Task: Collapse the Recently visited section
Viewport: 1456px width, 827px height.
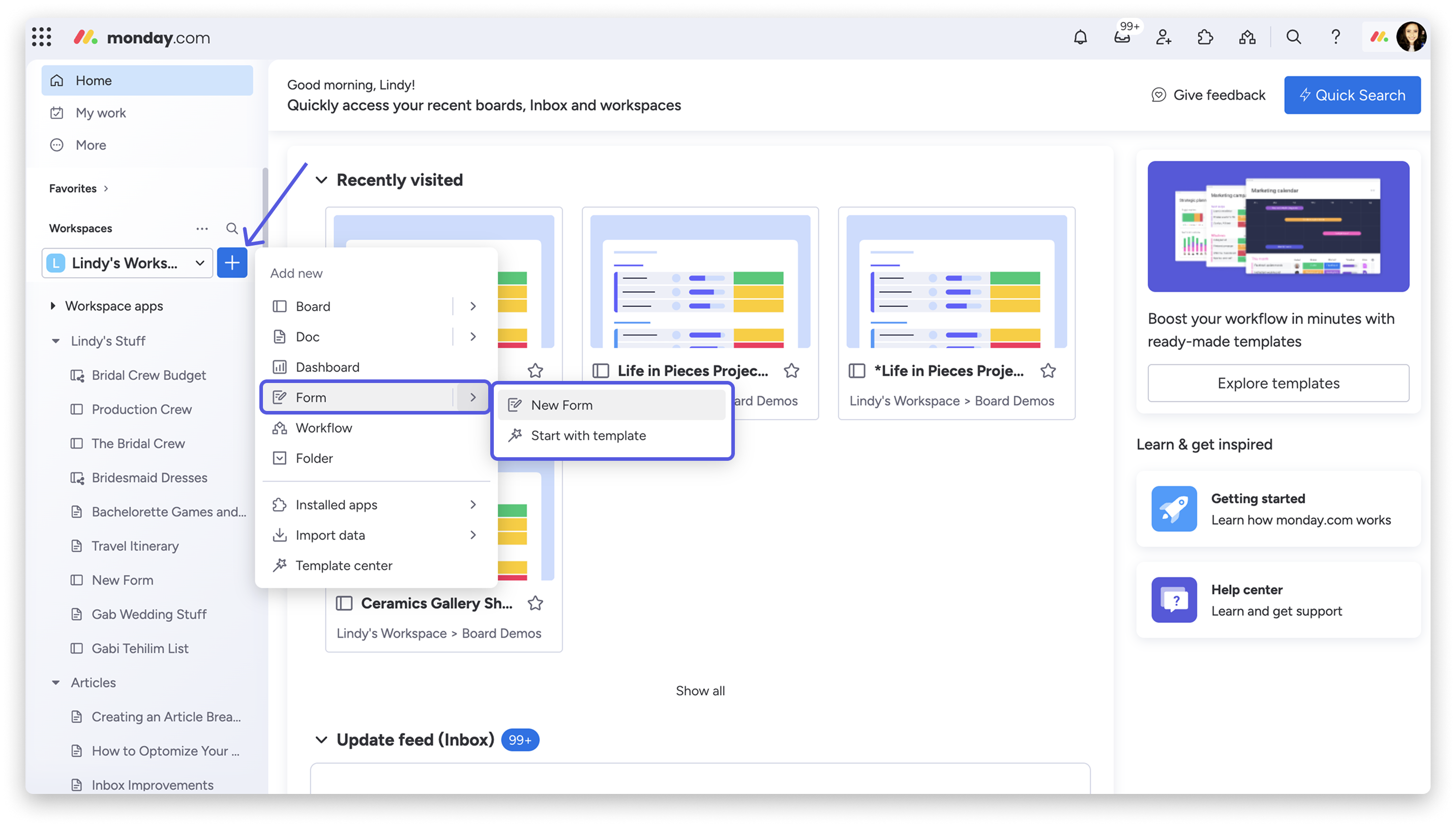Action: point(321,180)
